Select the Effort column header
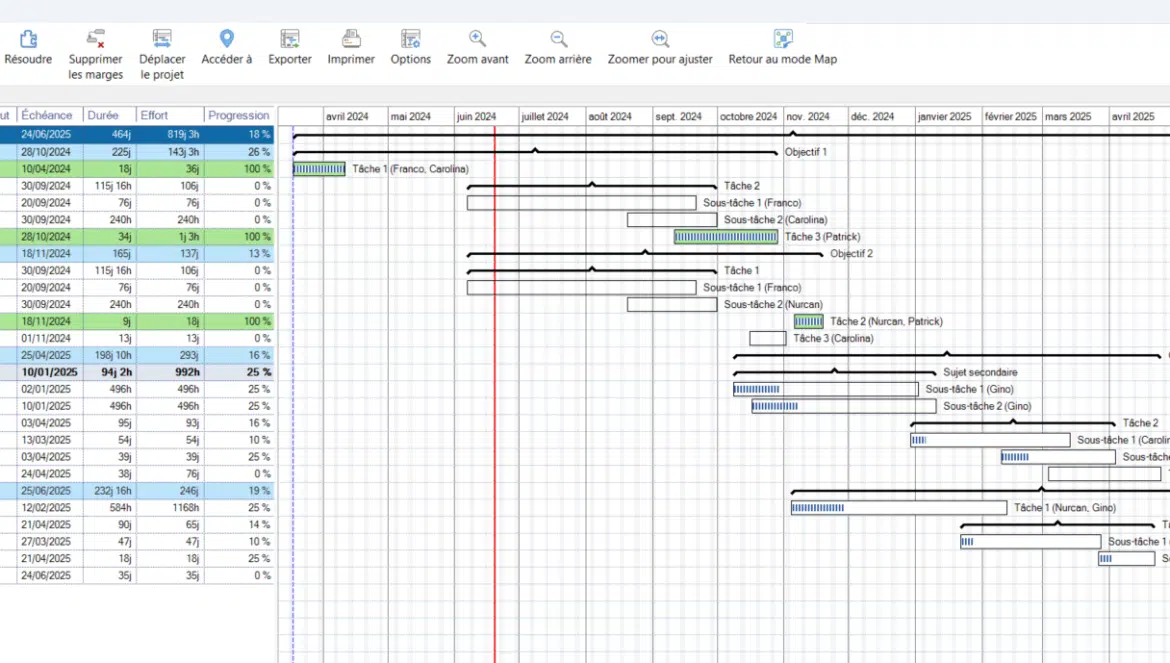 (x=155, y=116)
